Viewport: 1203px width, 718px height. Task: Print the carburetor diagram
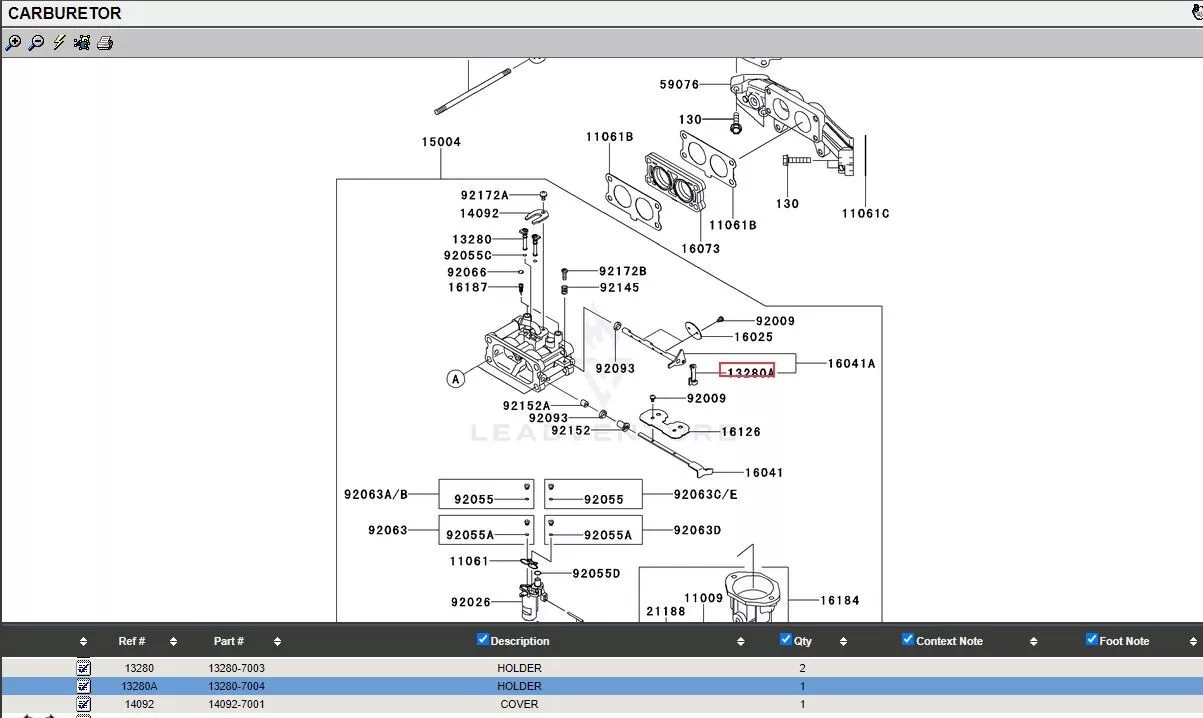coord(105,43)
